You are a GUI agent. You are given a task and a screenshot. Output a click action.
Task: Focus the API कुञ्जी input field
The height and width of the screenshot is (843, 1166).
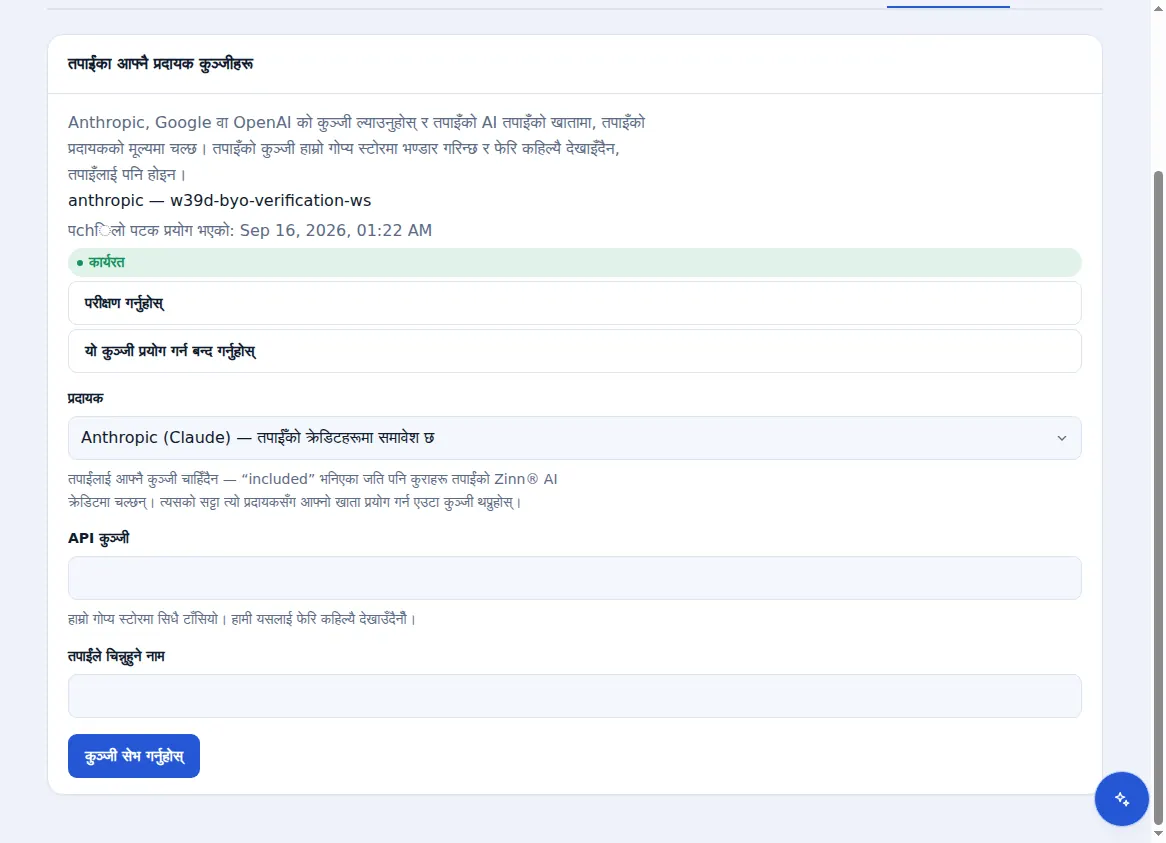pos(574,578)
